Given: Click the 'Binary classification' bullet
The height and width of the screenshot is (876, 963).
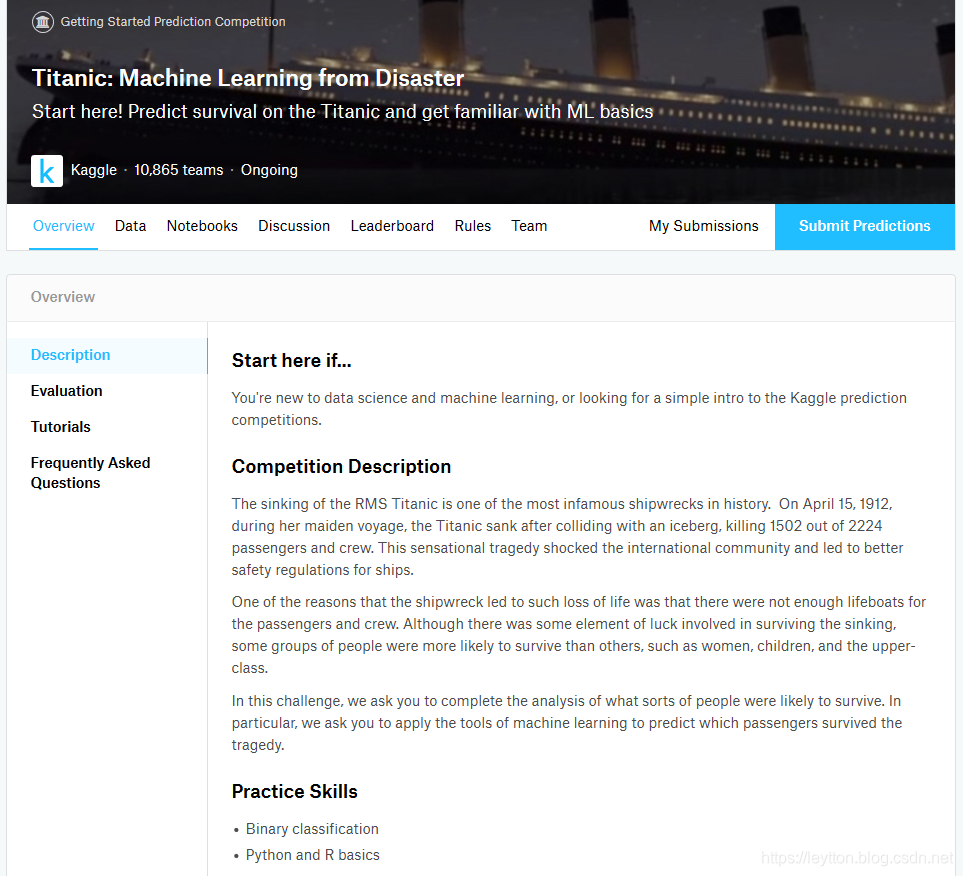Looking at the screenshot, I should [312, 829].
